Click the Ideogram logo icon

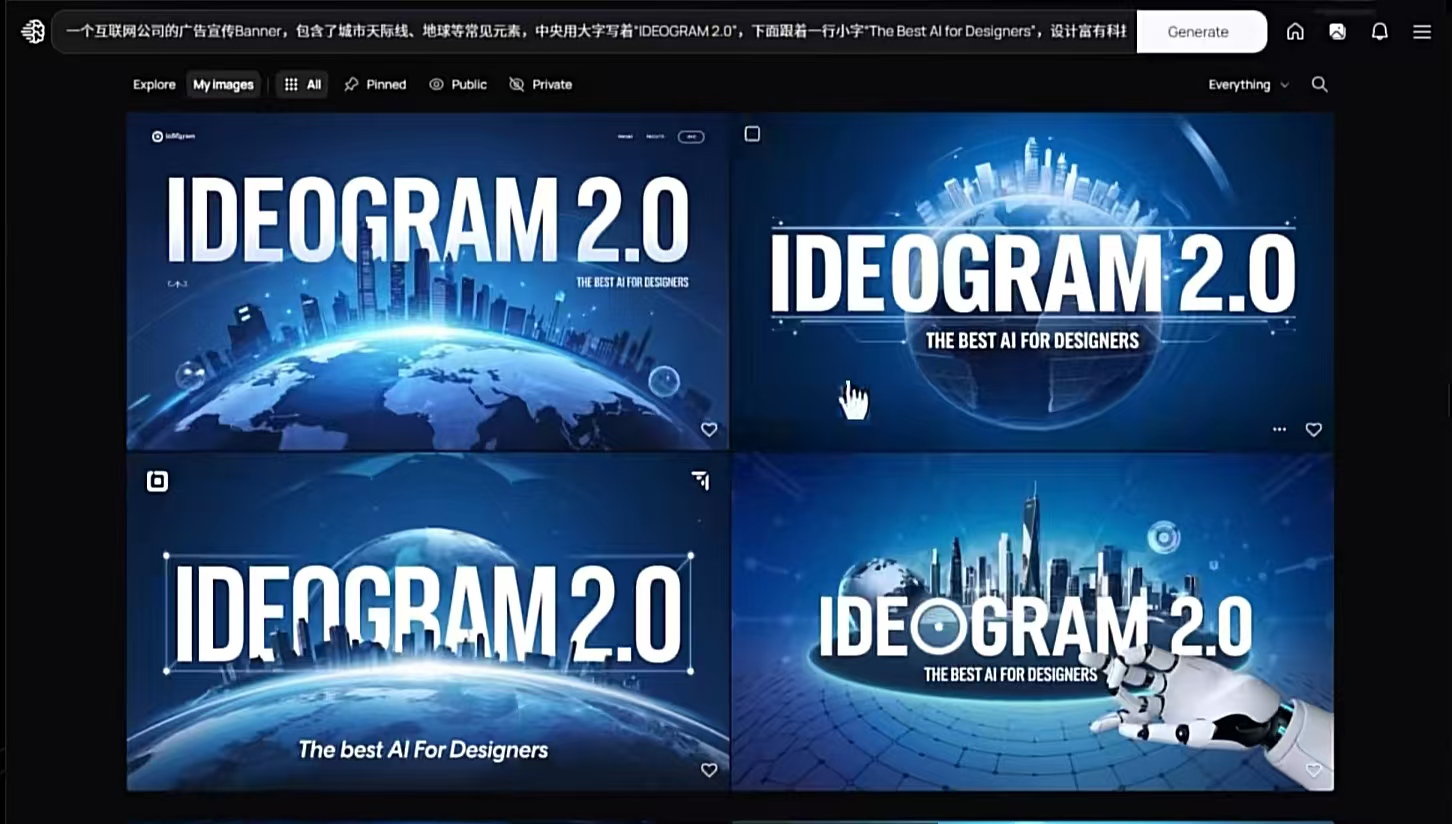33,32
